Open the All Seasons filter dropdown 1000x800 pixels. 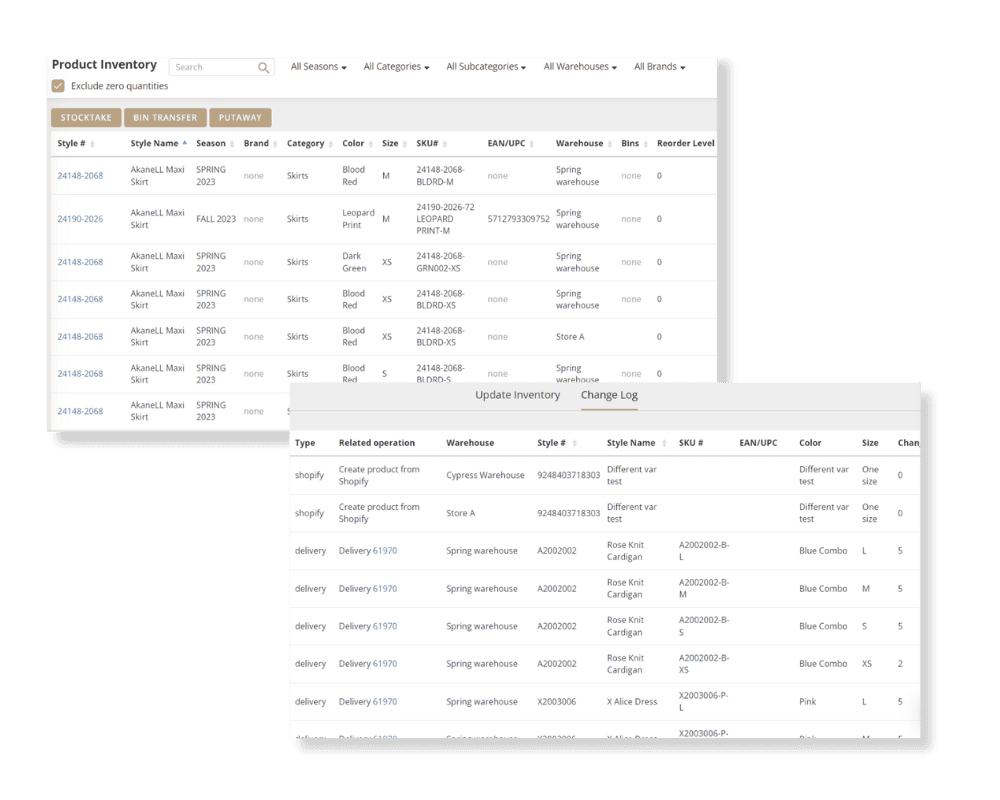pyautogui.click(x=315, y=66)
